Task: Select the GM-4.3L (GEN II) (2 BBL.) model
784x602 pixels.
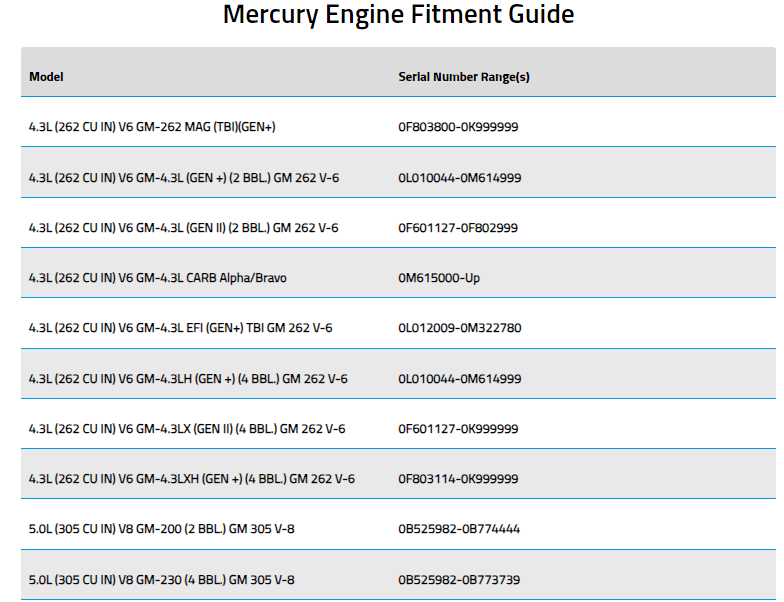Action: click(183, 228)
